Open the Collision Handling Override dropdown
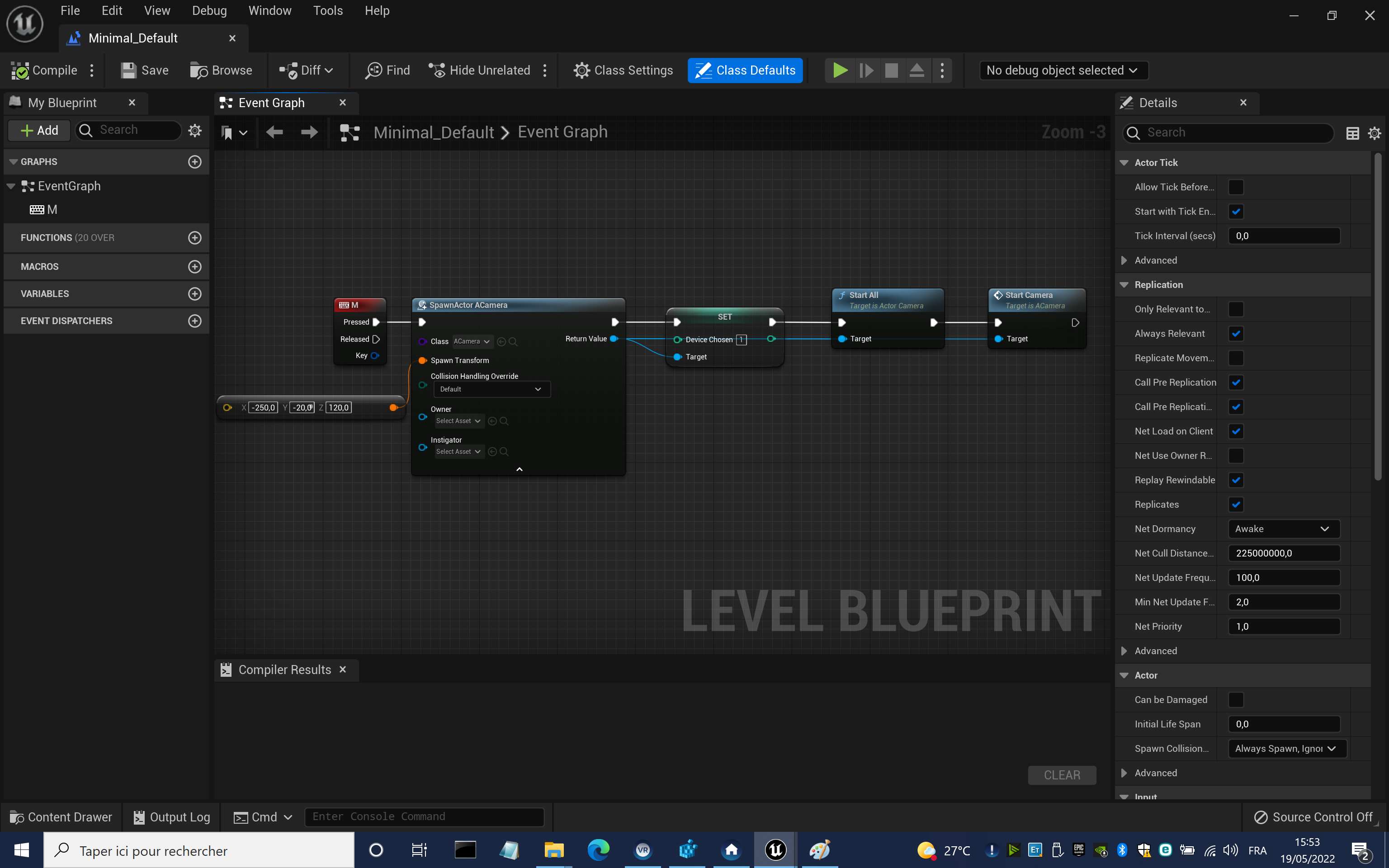The image size is (1389, 868). click(491, 389)
